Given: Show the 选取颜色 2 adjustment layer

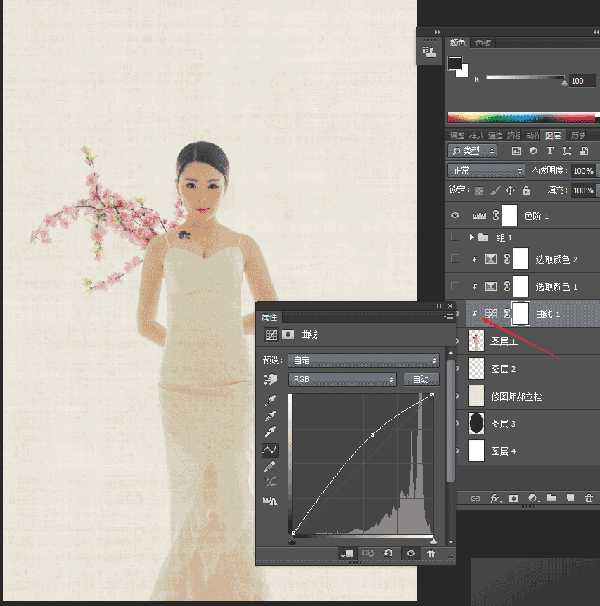Looking at the screenshot, I should (455, 259).
